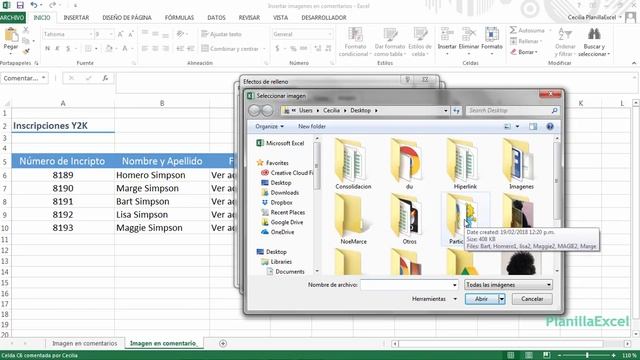Click Libraries in navigation pane
The image size is (640, 360).
tap(281, 262)
